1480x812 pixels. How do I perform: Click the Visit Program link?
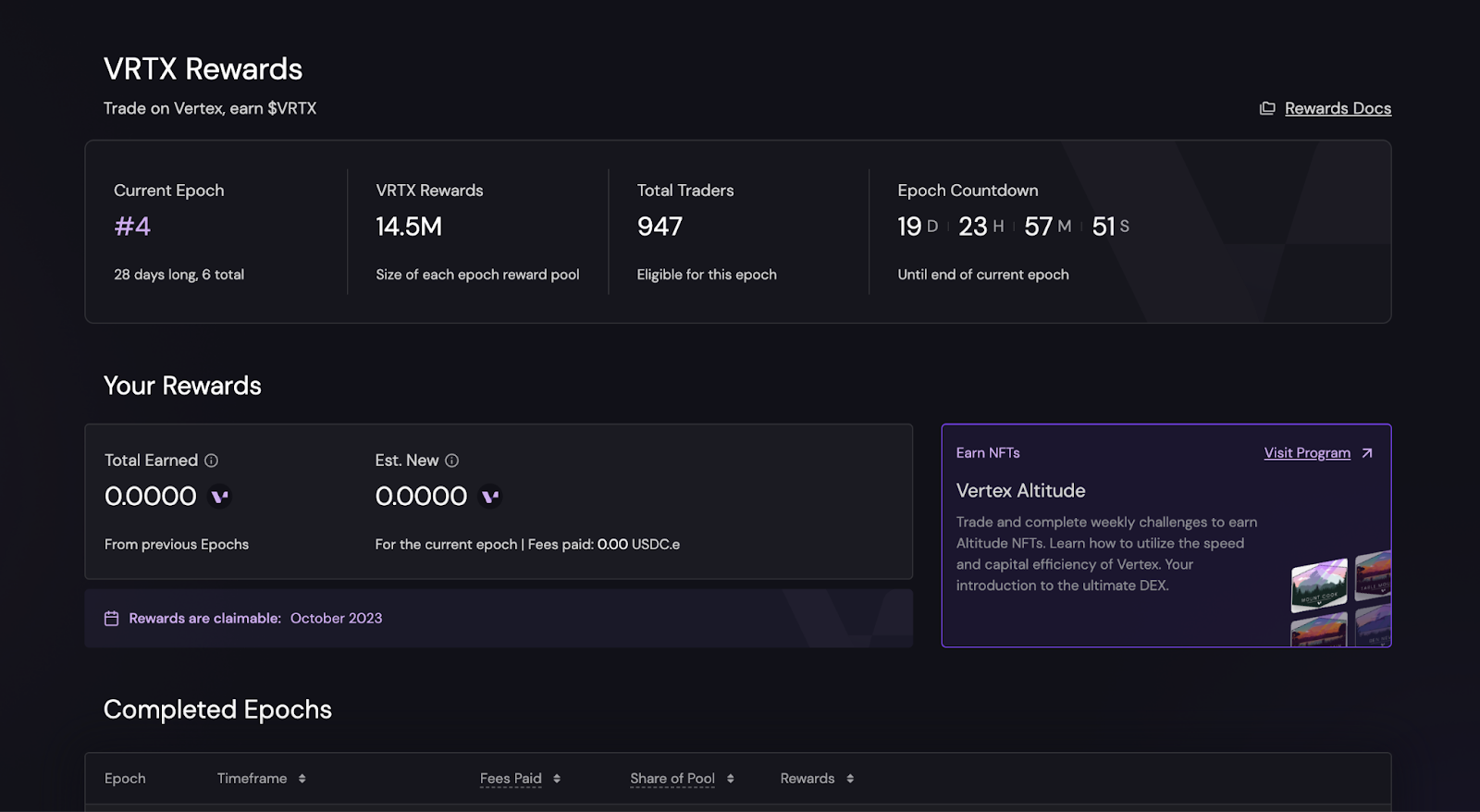[1307, 453]
